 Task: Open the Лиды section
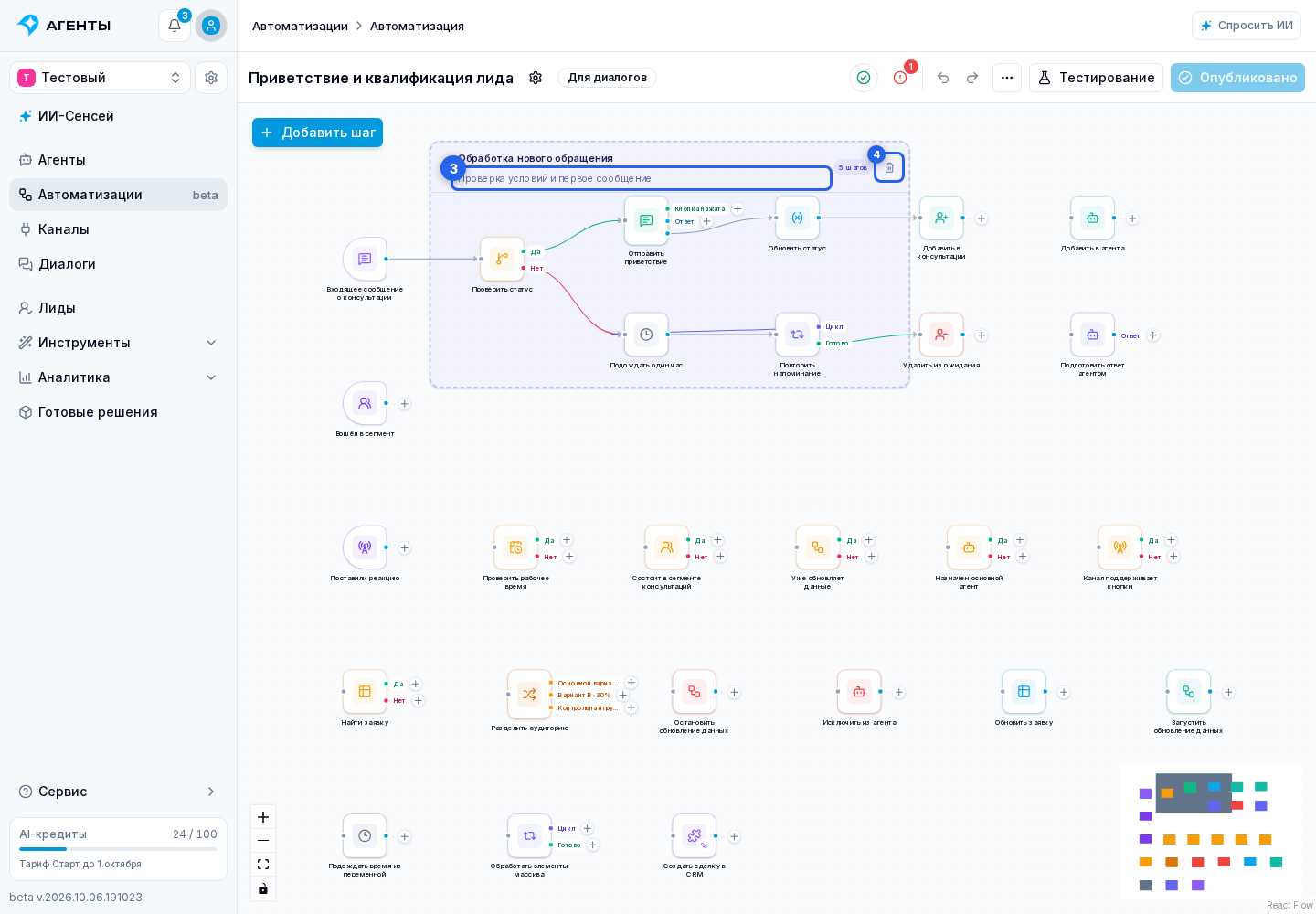click(119, 308)
